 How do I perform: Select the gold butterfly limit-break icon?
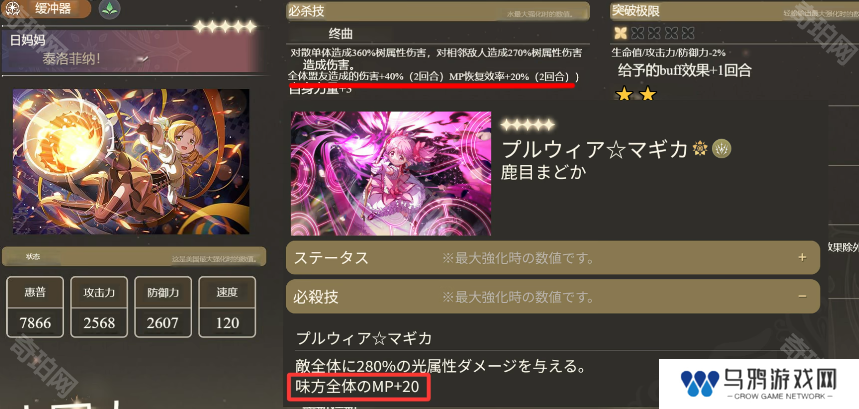(x=620, y=33)
